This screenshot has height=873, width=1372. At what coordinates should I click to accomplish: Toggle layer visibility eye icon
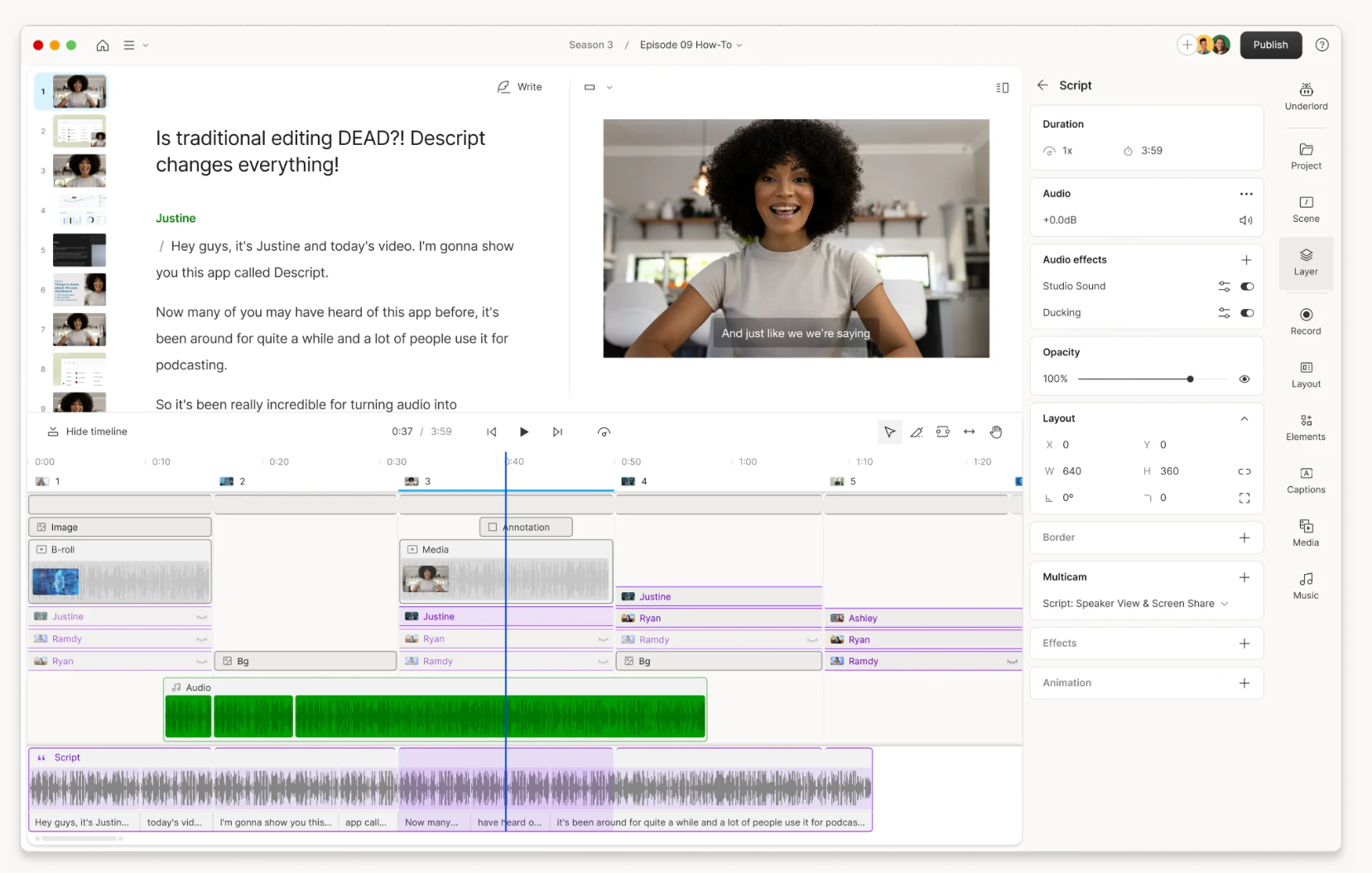1244,379
